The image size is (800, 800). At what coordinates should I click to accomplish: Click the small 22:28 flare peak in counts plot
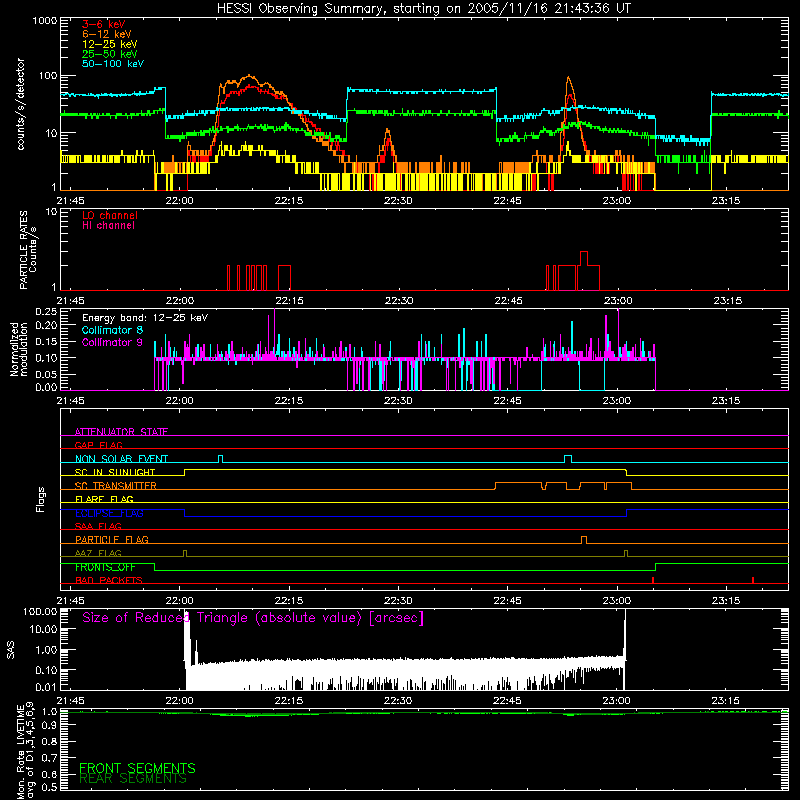(388, 133)
